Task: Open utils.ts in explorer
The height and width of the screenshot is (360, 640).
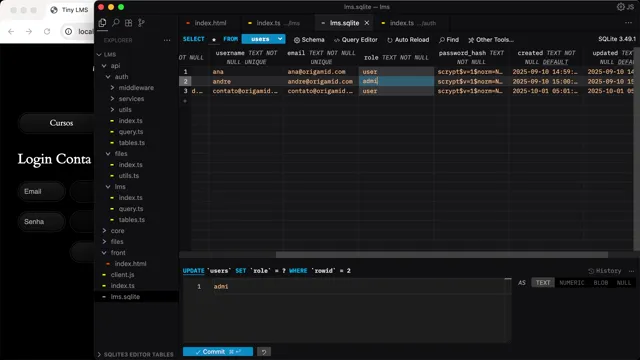Action: (129, 176)
